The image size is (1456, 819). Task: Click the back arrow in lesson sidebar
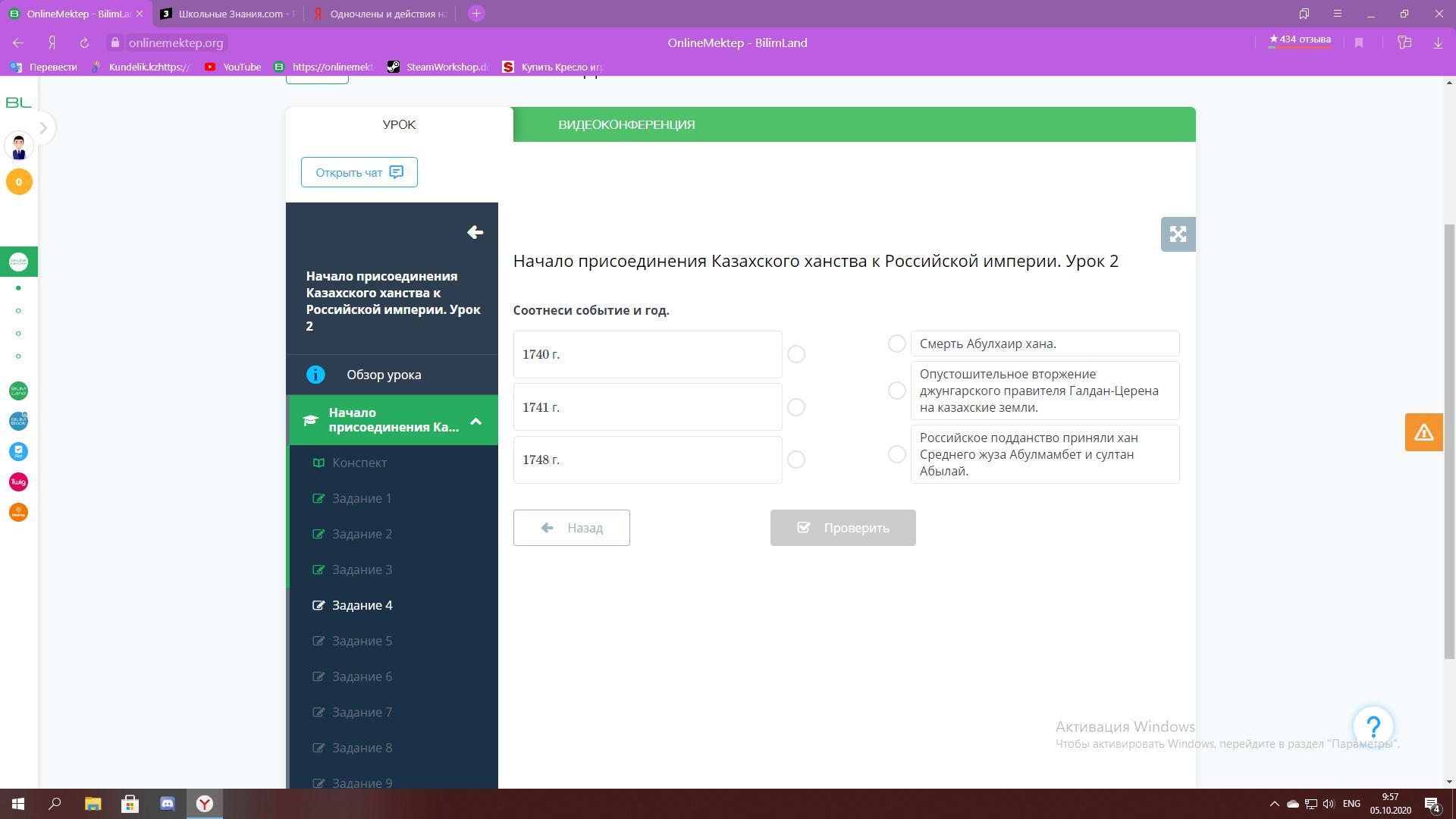(x=475, y=233)
